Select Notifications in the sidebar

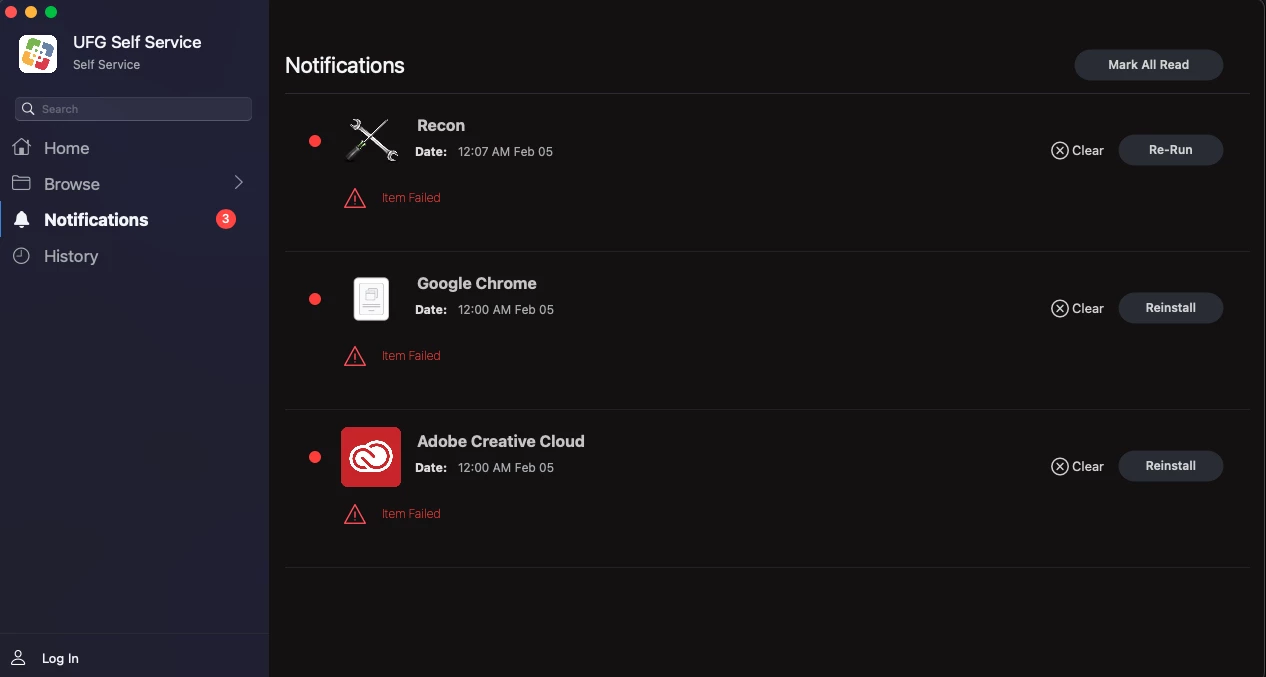point(134,220)
